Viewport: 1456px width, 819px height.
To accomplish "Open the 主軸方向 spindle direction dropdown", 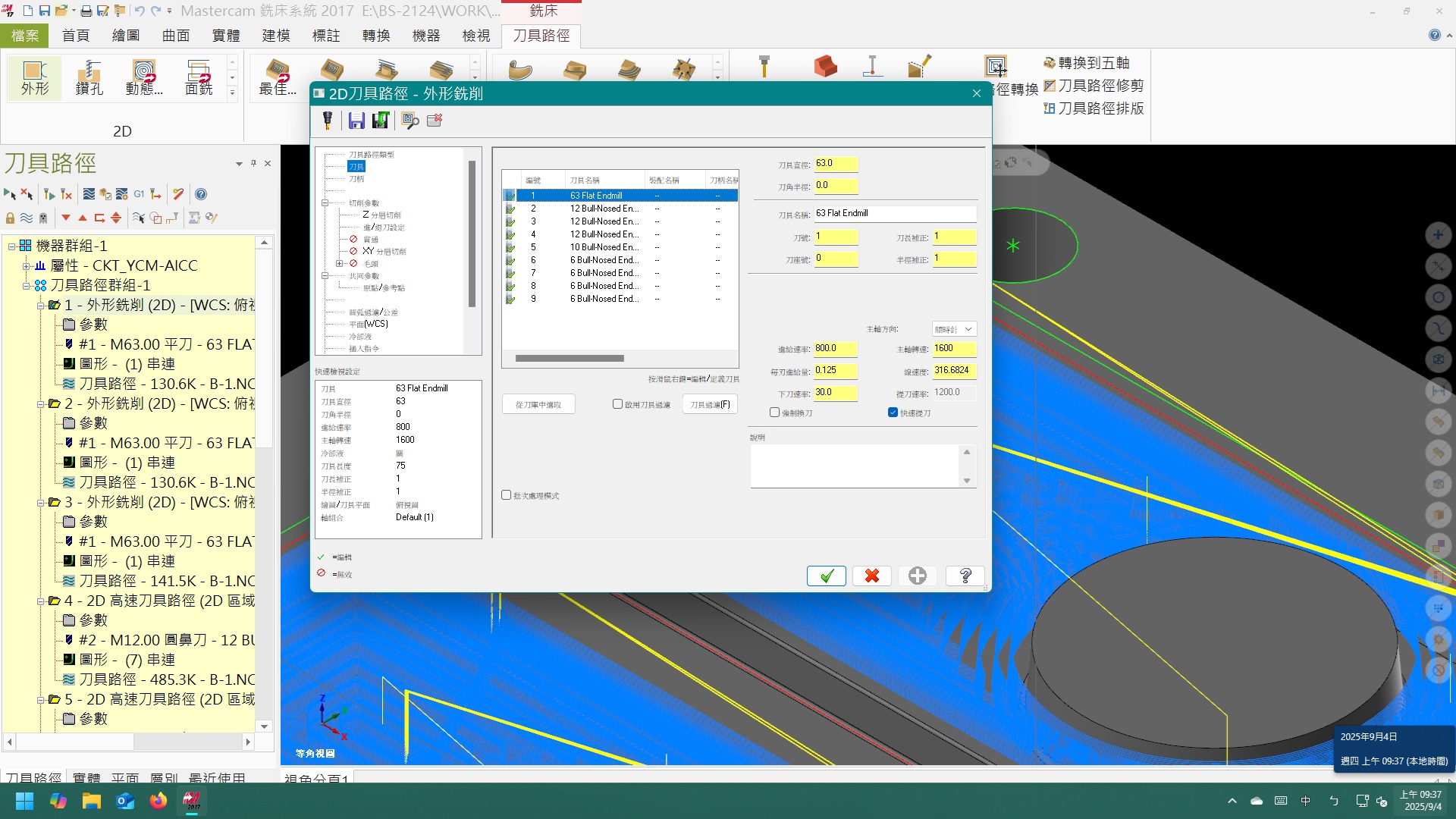I will [954, 329].
